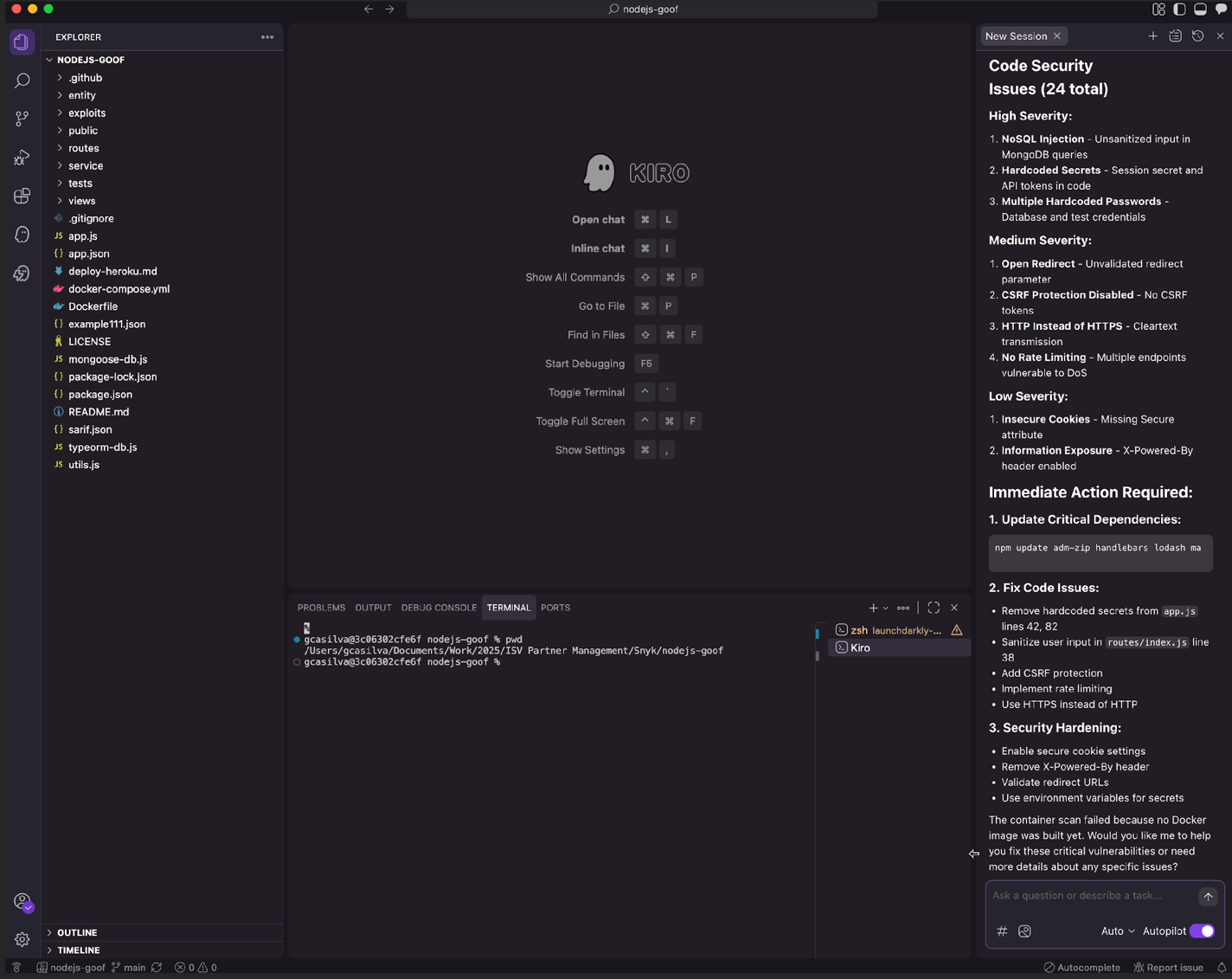Switch to the Output tab

373,608
